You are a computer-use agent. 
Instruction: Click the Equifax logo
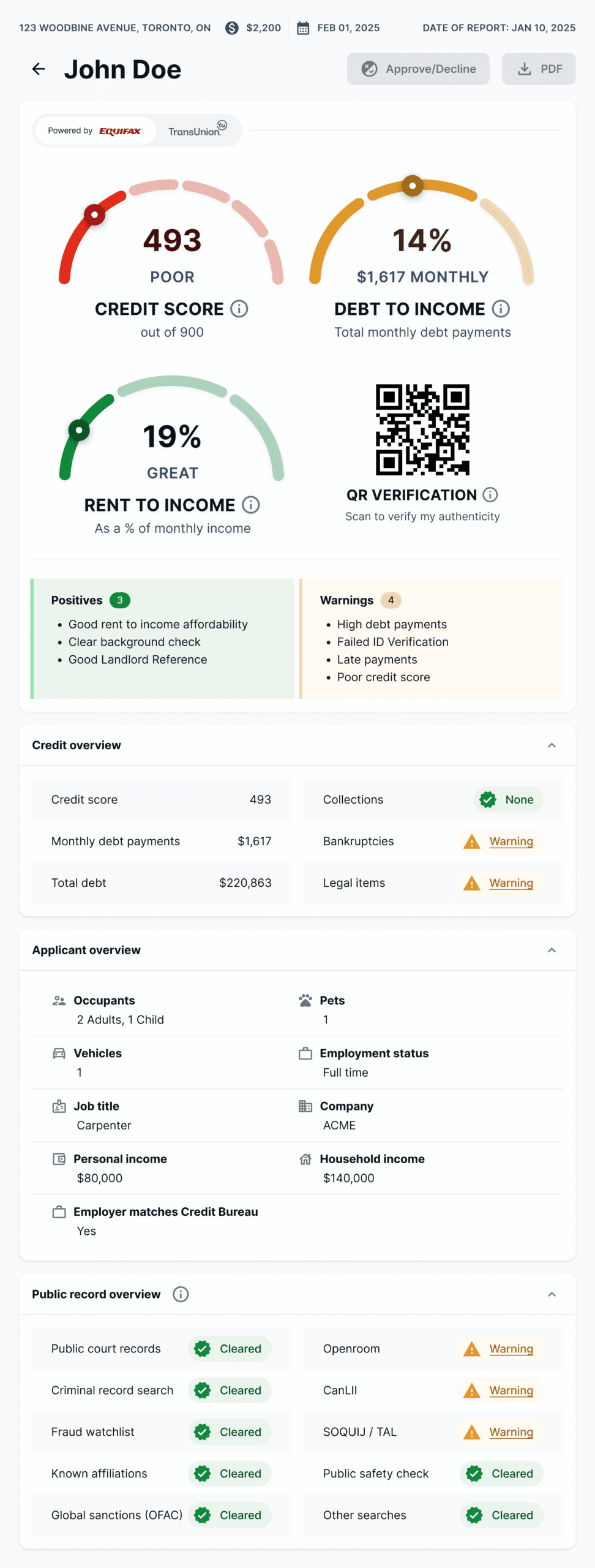(120, 130)
